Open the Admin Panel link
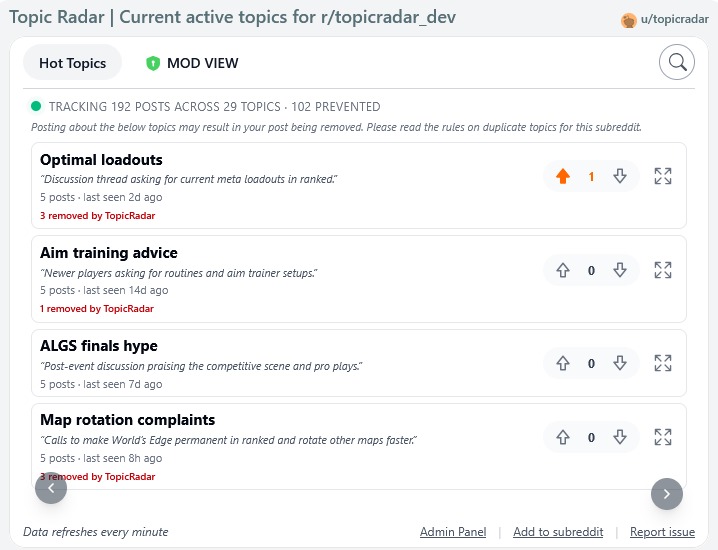718x550 pixels. 453,532
